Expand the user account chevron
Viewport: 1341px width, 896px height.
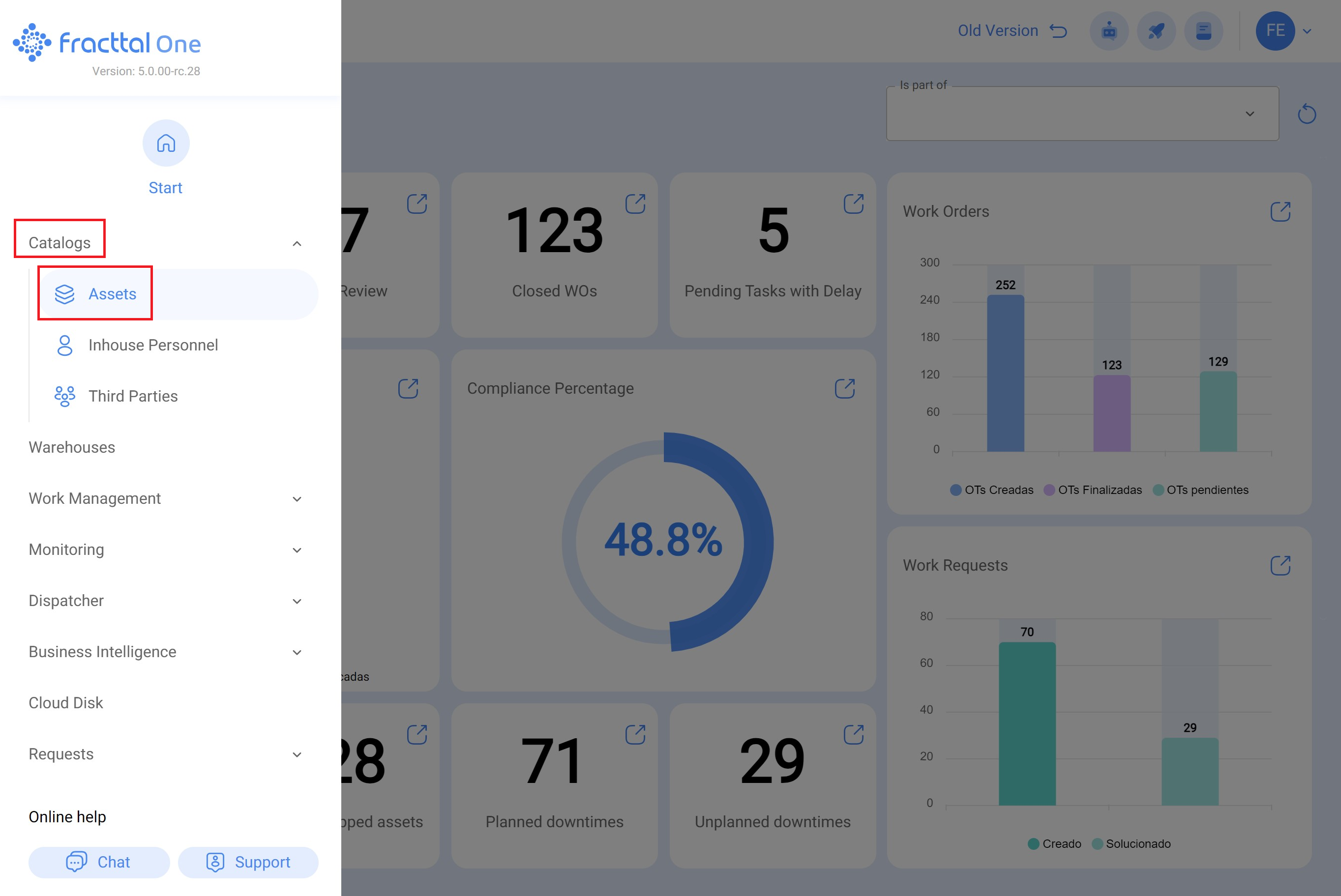(1307, 31)
